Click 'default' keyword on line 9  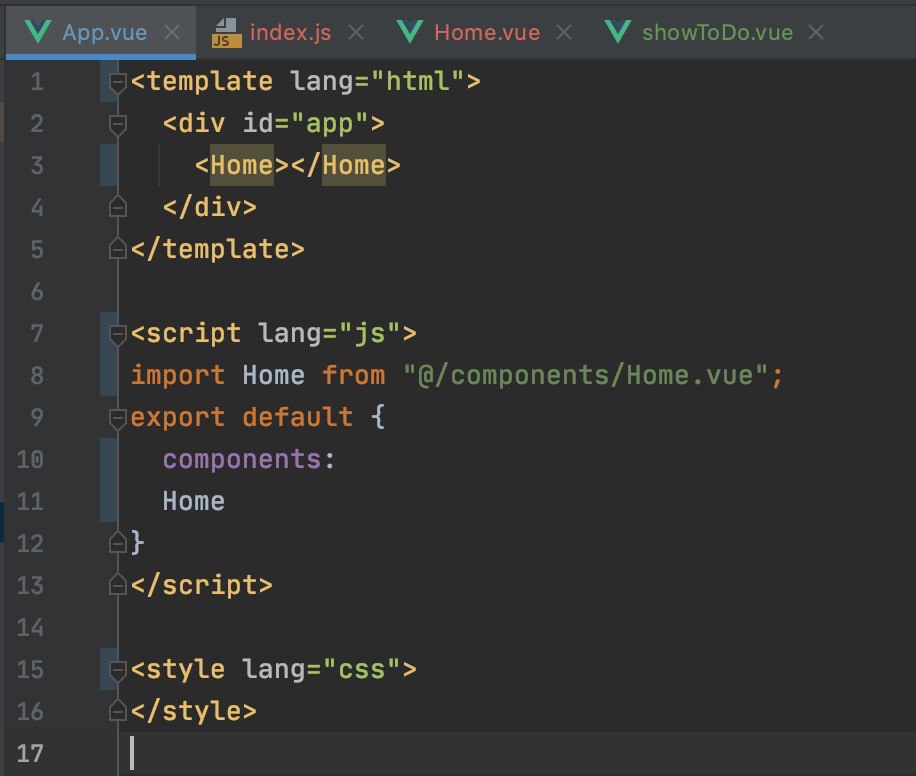point(297,418)
